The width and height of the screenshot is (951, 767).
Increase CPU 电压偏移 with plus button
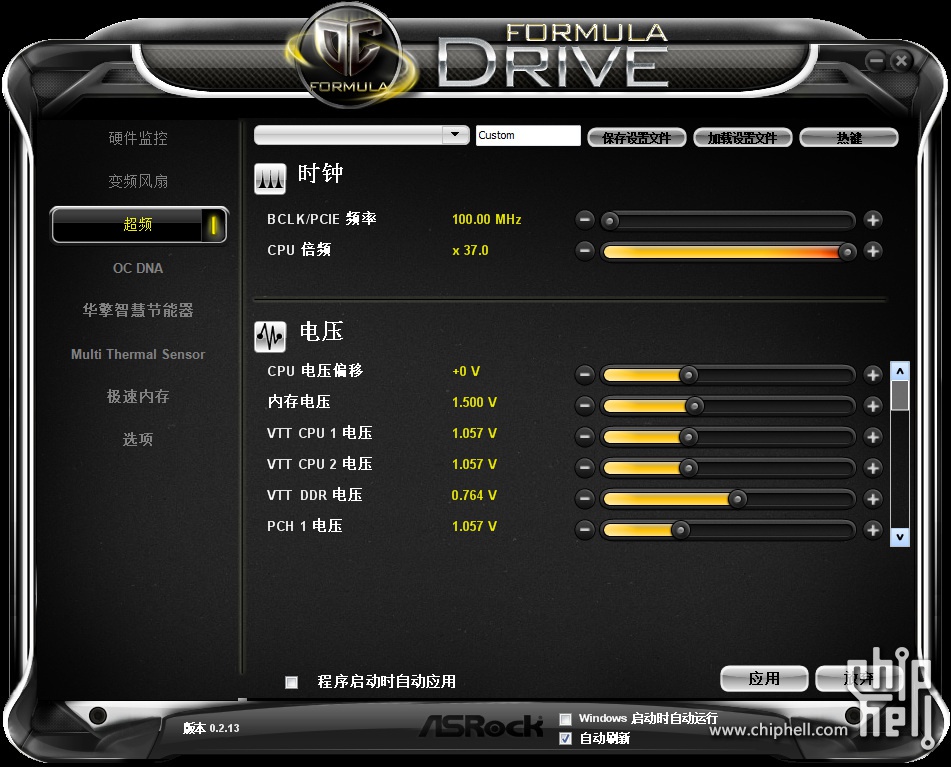pyautogui.click(x=873, y=375)
